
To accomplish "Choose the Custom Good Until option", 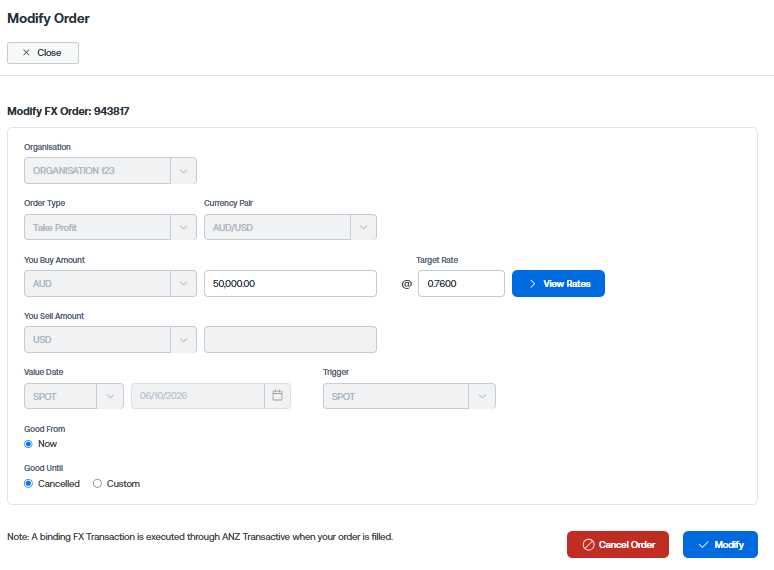I will [x=97, y=484].
